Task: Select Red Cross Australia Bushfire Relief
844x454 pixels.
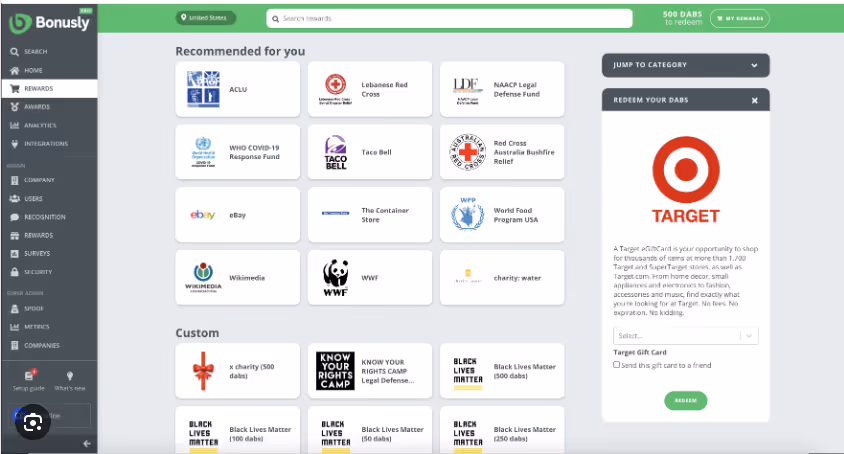Action: click(502, 152)
